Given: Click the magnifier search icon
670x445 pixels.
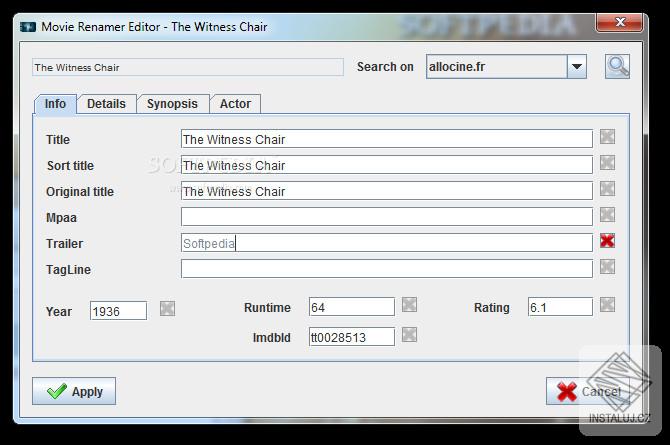Looking at the screenshot, I should point(617,67).
